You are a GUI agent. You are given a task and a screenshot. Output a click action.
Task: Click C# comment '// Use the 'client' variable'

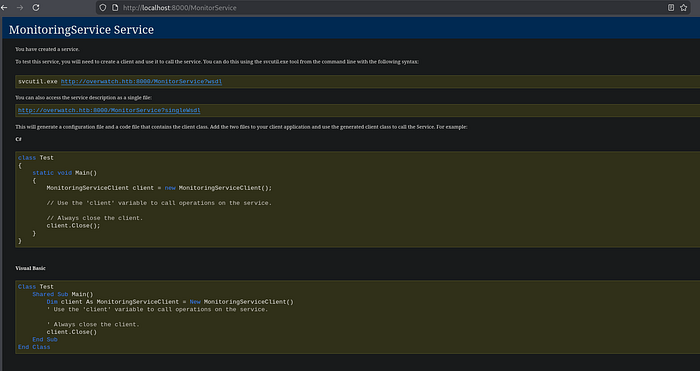tap(159, 203)
